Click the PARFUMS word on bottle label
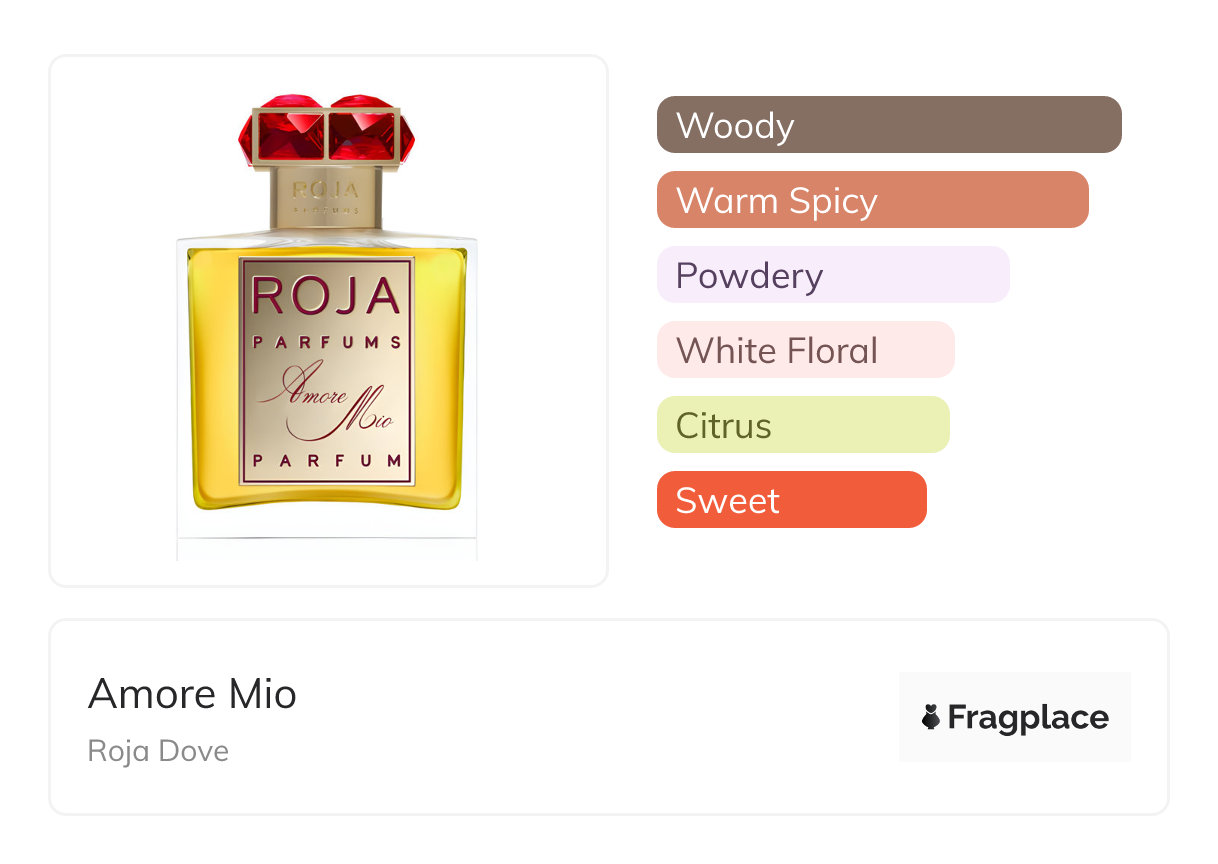 pyautogui.click(x=326, y=342)
